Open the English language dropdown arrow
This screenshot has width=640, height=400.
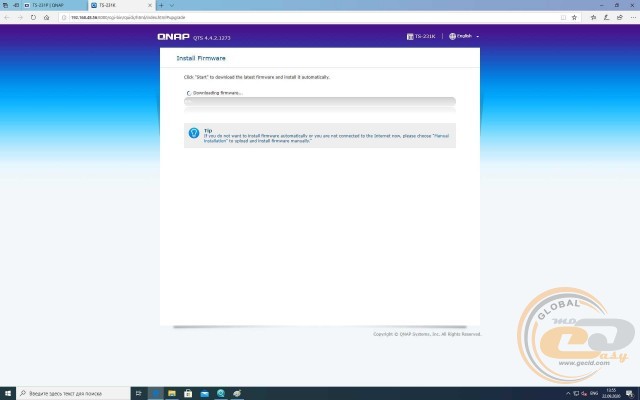(x=478, y=36)
